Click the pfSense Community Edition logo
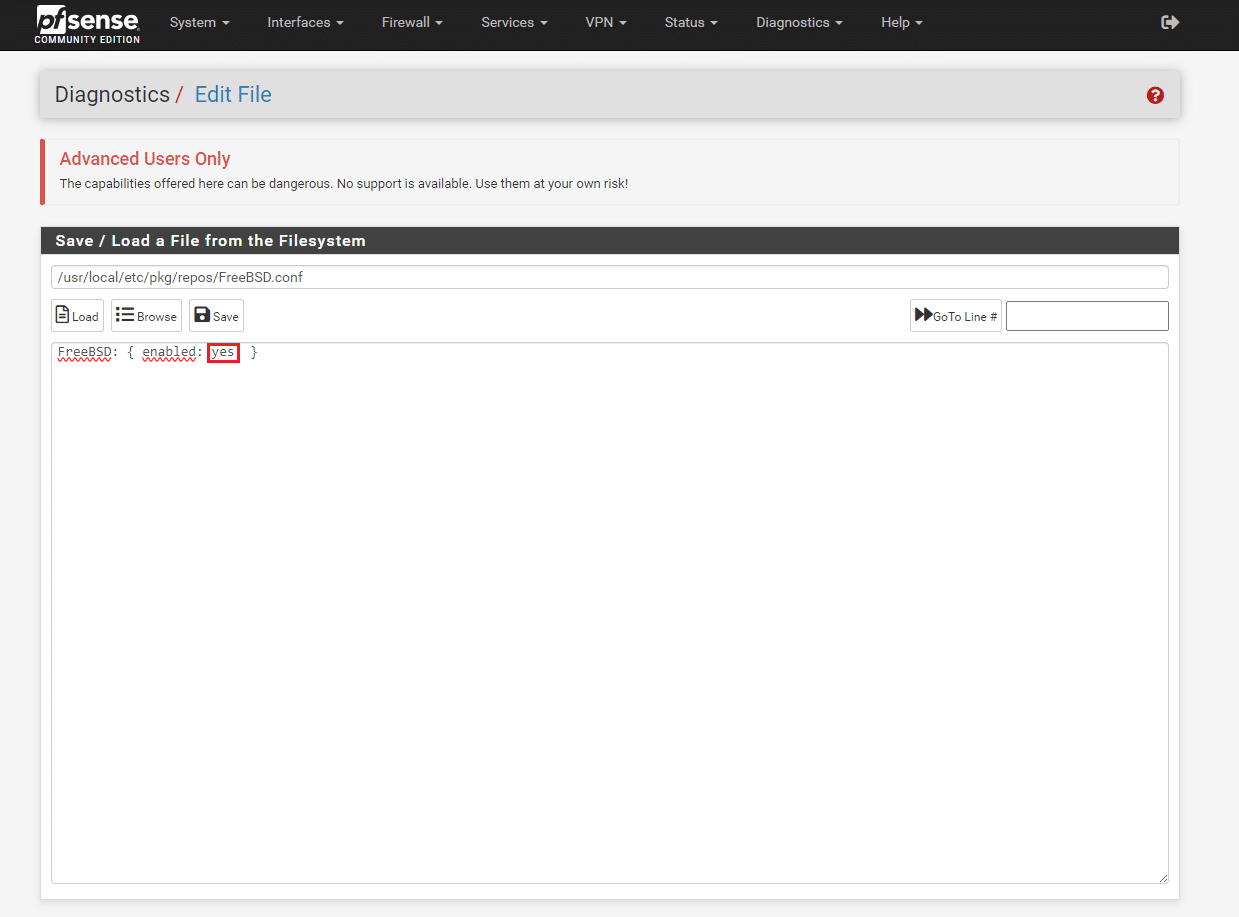The image size is (1239, 917). [x=87, y=24]
